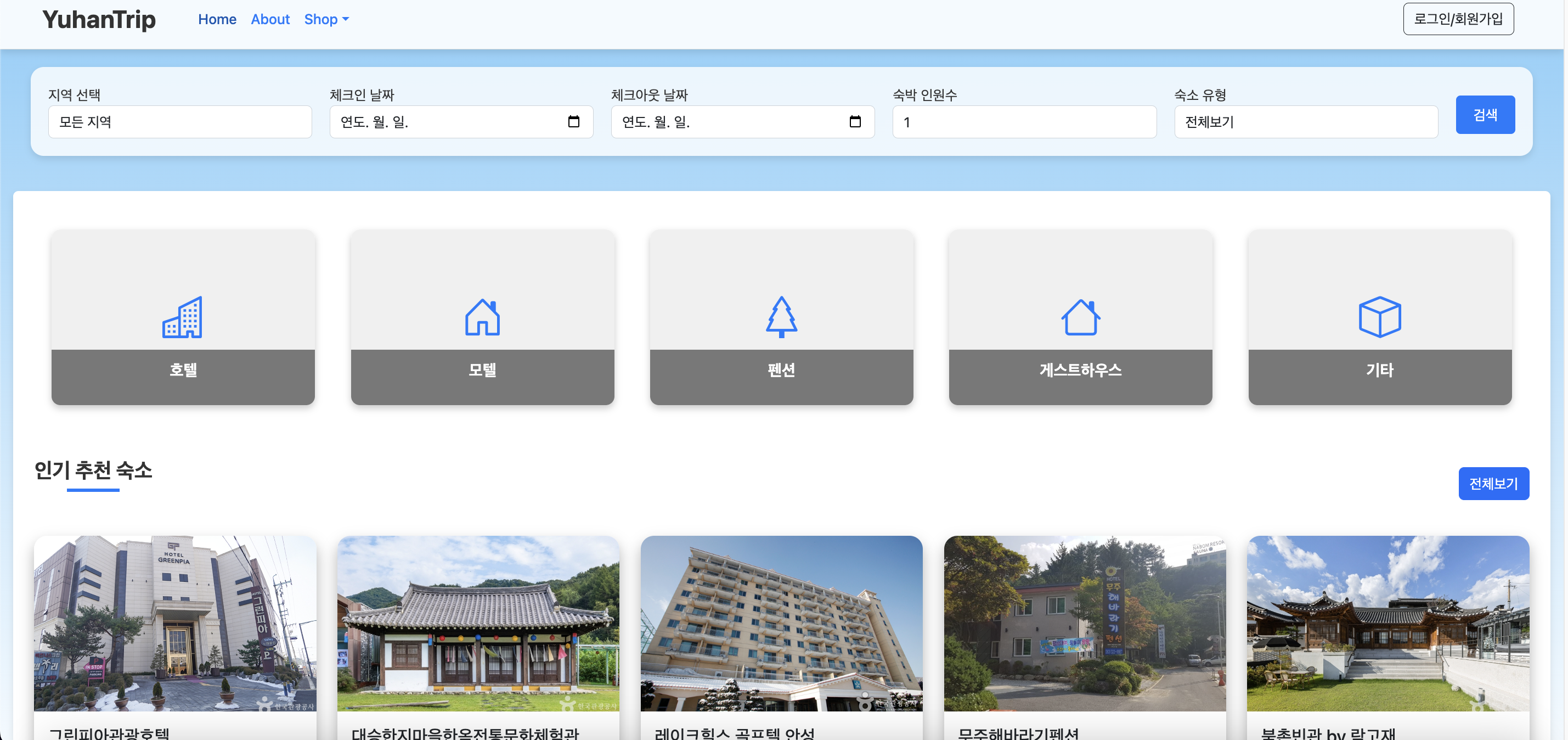This screenshot has height=740, width=1568.
Task: Open the 레이크힐스 골프텔 building photo
Action: point(781,623)
